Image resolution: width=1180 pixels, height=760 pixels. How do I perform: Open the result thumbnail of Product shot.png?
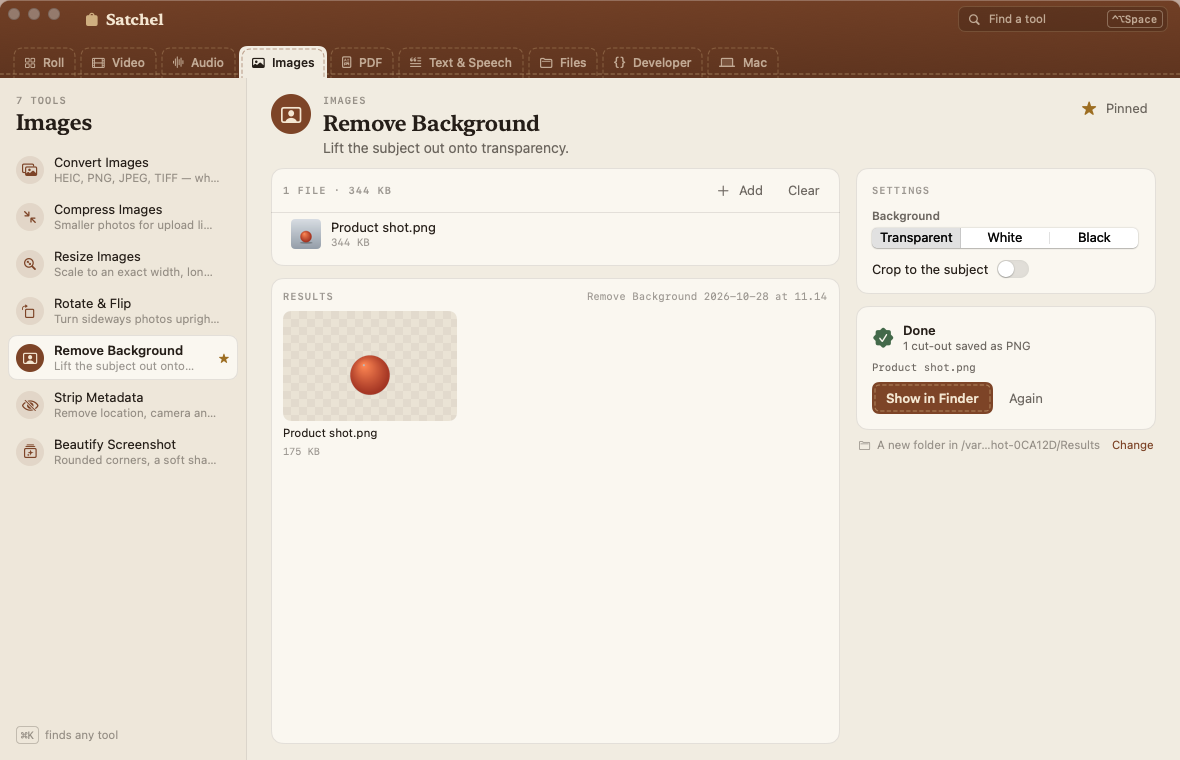point(370,366)
